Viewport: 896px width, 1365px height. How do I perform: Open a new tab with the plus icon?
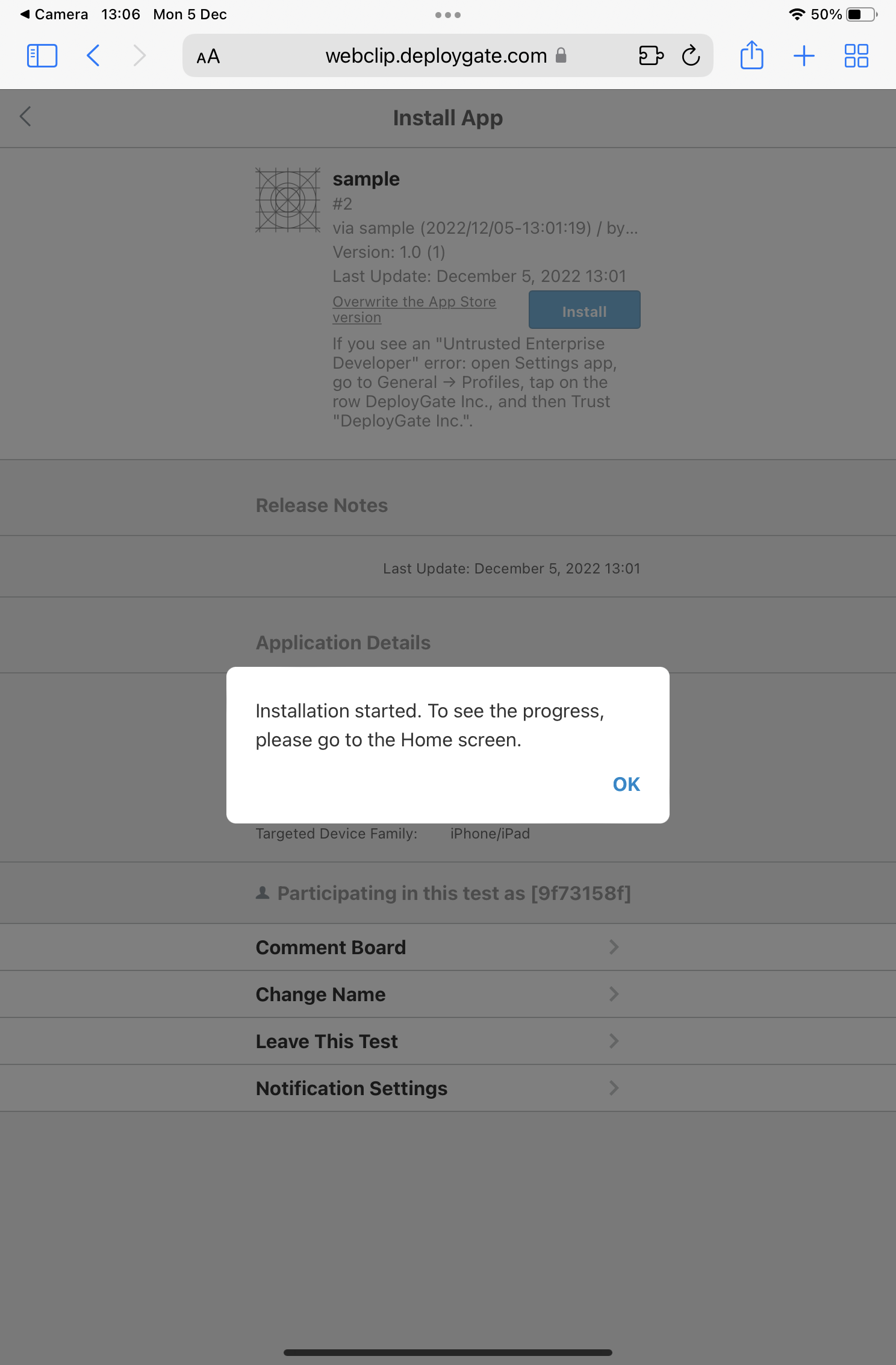(804, 55)
